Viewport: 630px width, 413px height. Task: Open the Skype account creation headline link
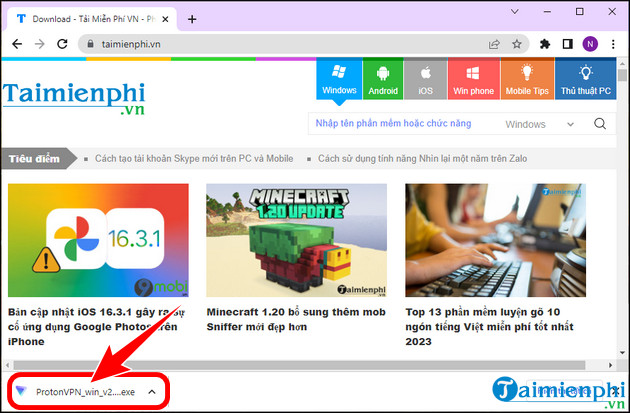194,159
